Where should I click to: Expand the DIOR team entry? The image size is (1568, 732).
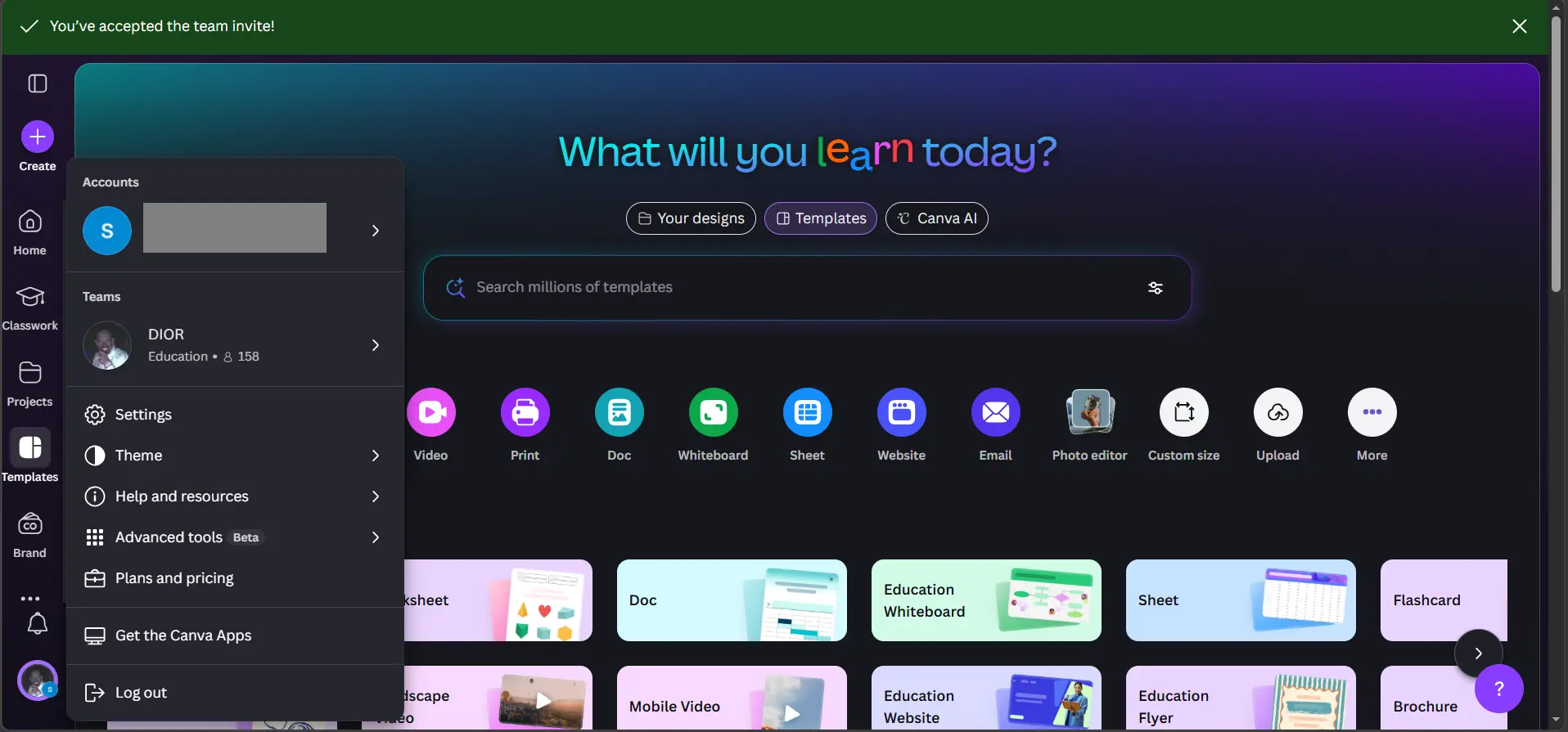coord(236,345)
